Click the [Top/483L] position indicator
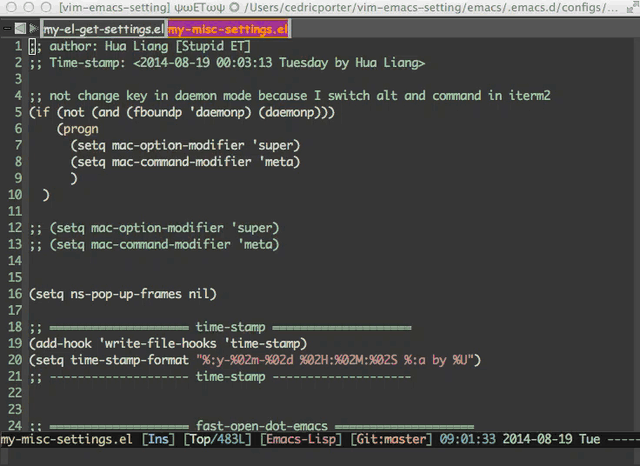Viewport: 640px width, 466px height. point(217,439)
